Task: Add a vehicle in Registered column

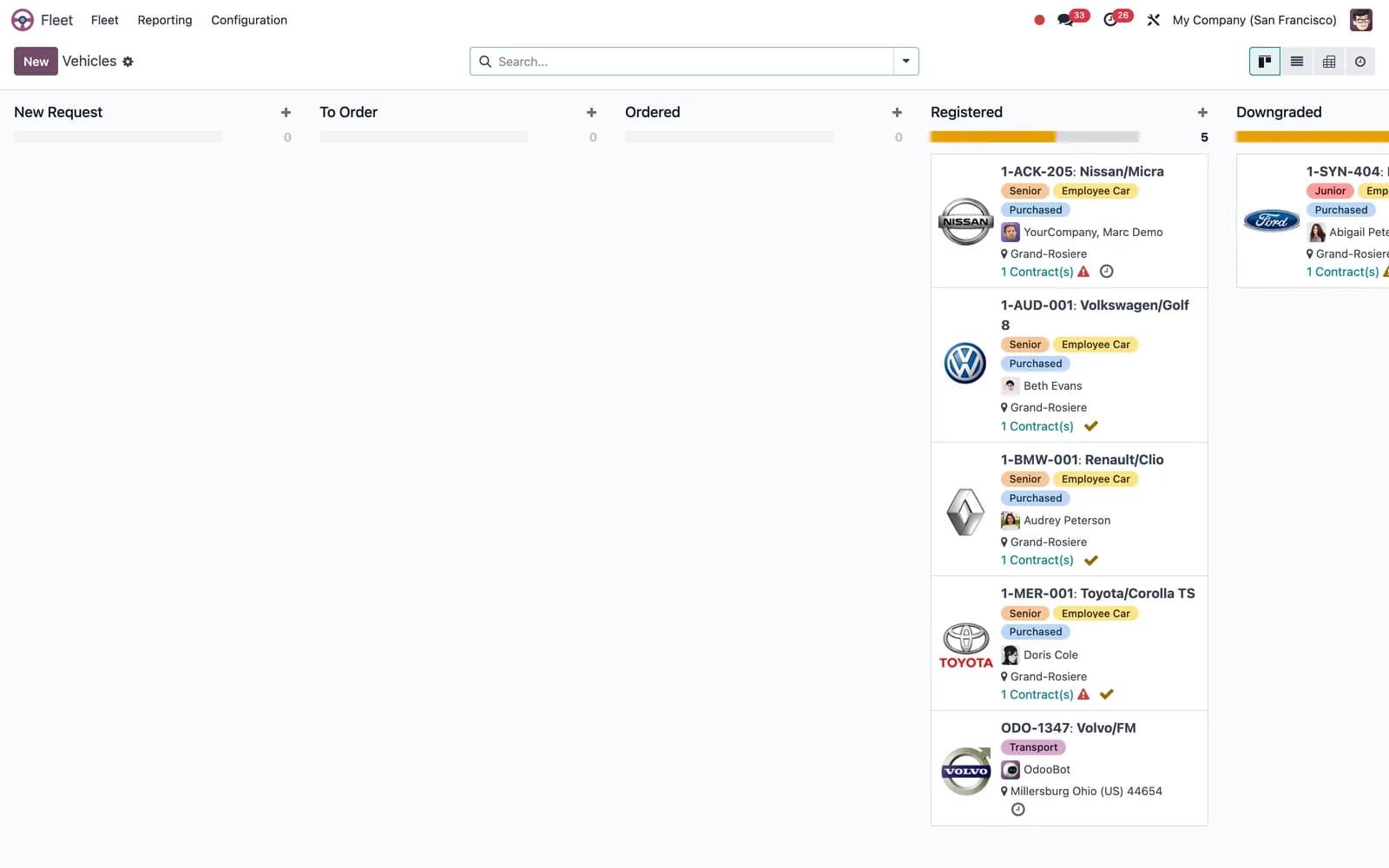Action: (x=1202, y=113)
